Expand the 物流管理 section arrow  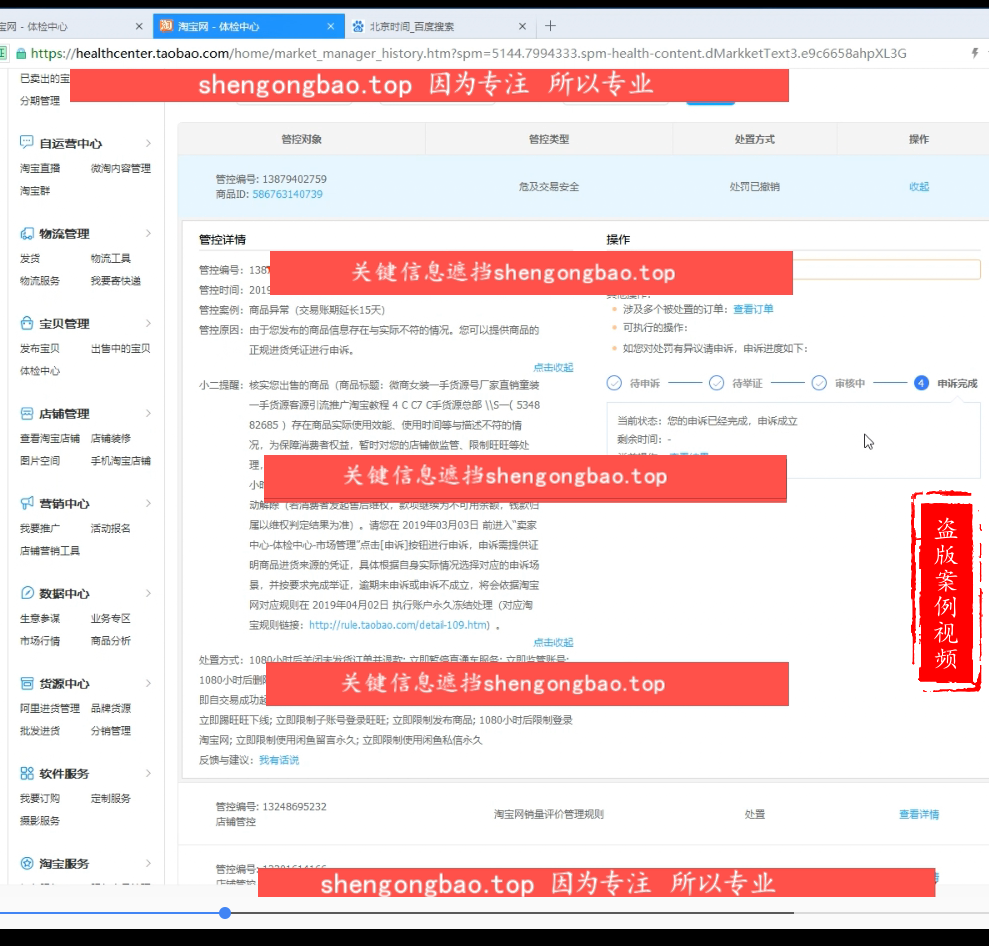(x=148, y=233)
